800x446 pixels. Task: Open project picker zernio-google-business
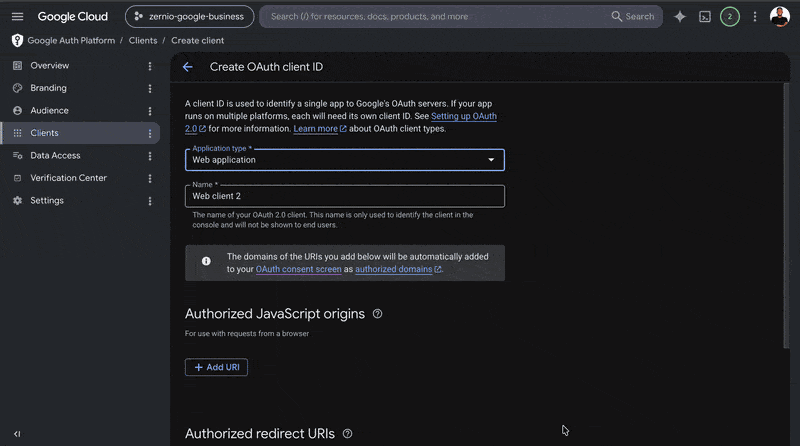coord(189,16)
